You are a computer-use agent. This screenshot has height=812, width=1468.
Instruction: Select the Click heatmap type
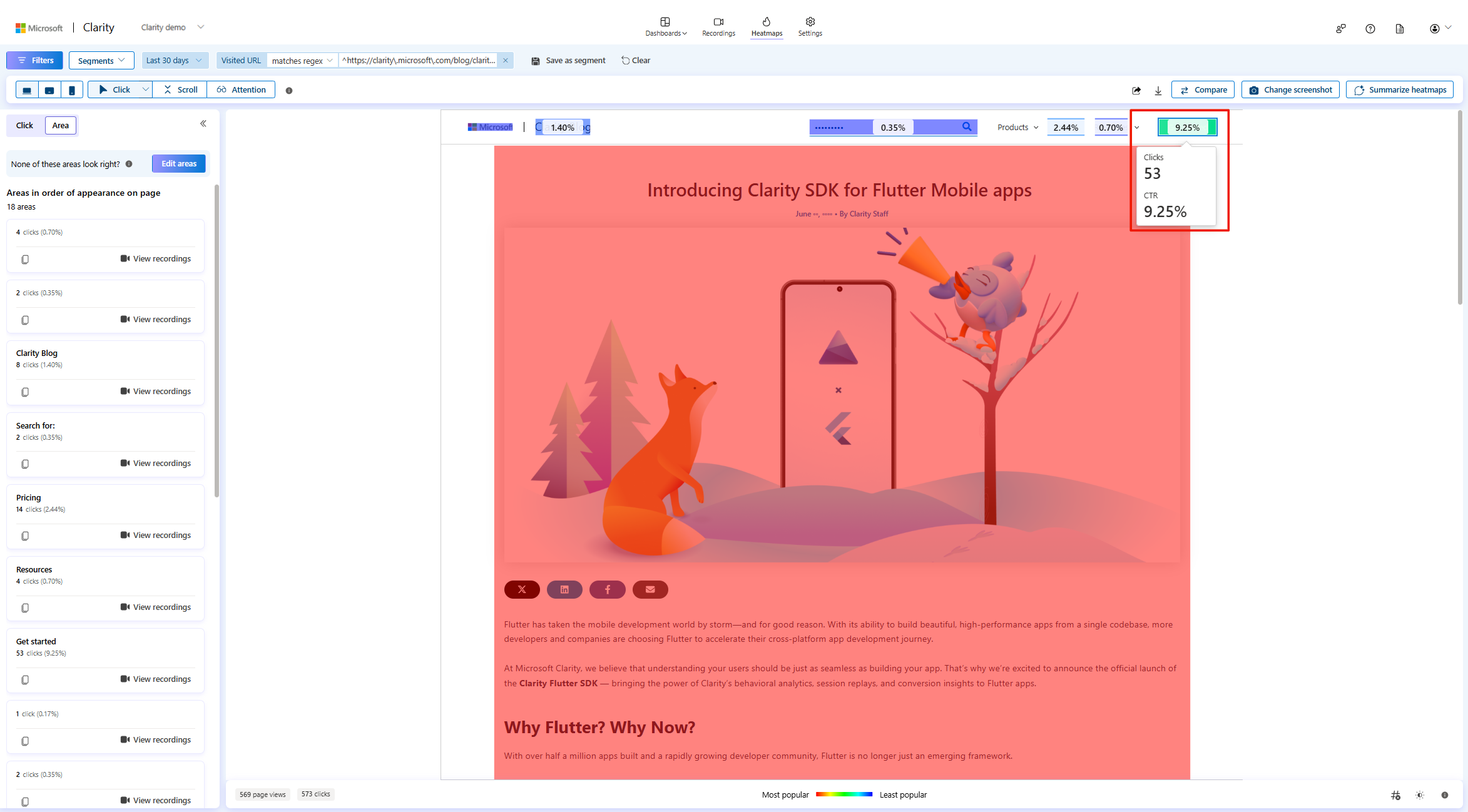click(115, 90)
